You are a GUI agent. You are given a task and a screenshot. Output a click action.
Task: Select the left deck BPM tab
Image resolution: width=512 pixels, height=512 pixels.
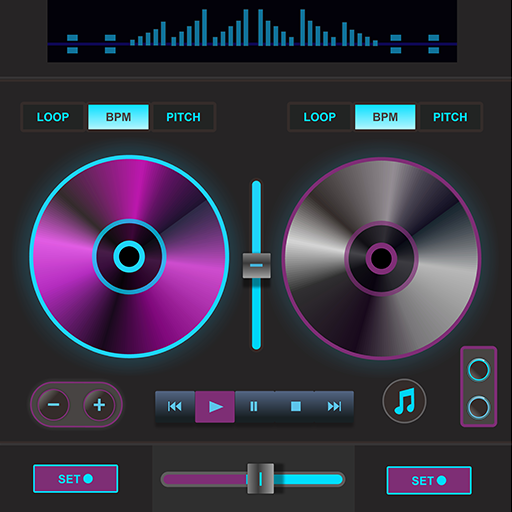[118, 117]
